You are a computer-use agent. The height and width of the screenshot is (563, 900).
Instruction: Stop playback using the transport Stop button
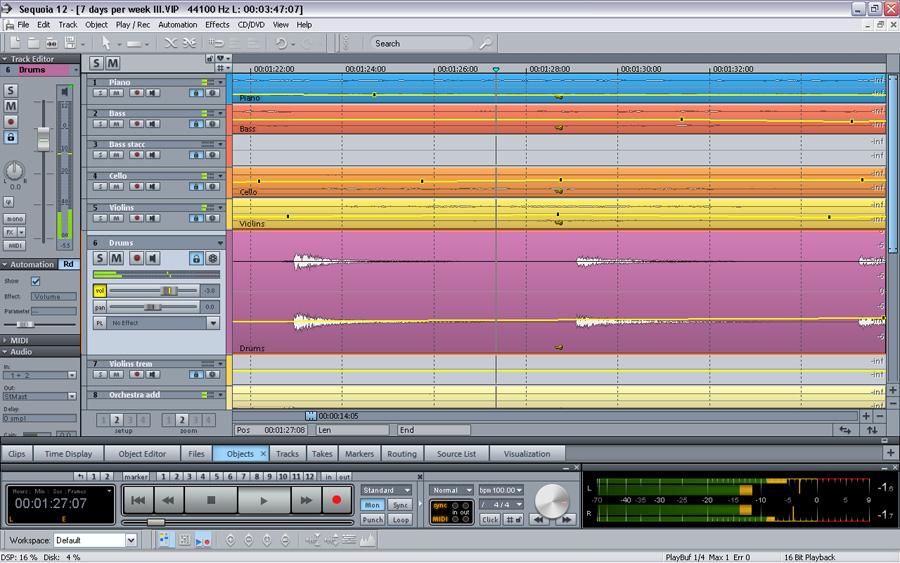(212, 499)
